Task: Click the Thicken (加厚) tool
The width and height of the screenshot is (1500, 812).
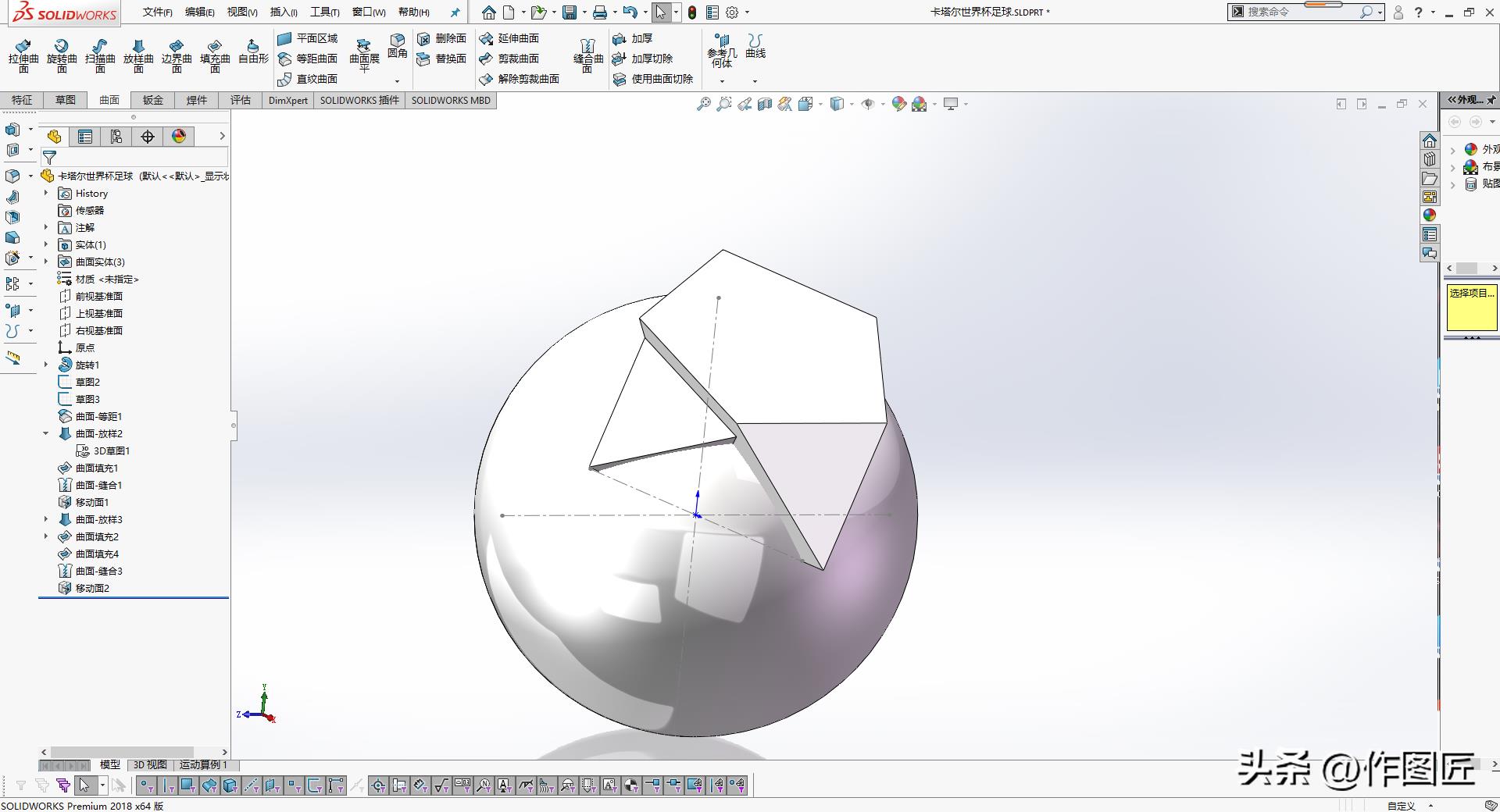Action: click(x=634, y=38)
